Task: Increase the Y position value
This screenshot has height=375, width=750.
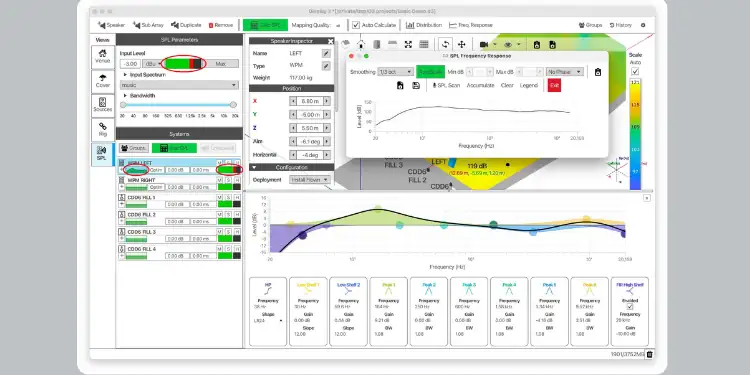Action: coord(327,115)
